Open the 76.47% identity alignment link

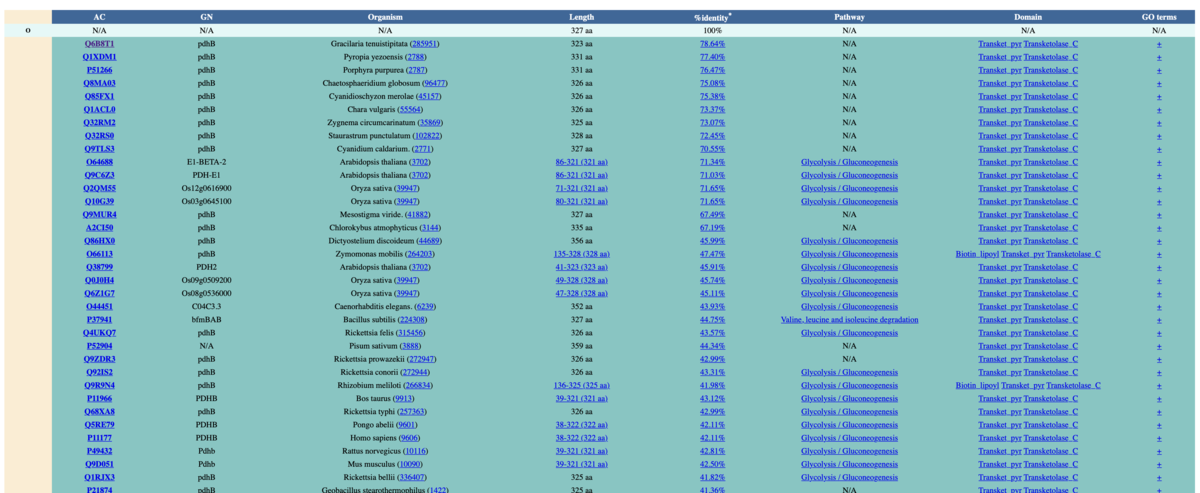coord(713,70)
